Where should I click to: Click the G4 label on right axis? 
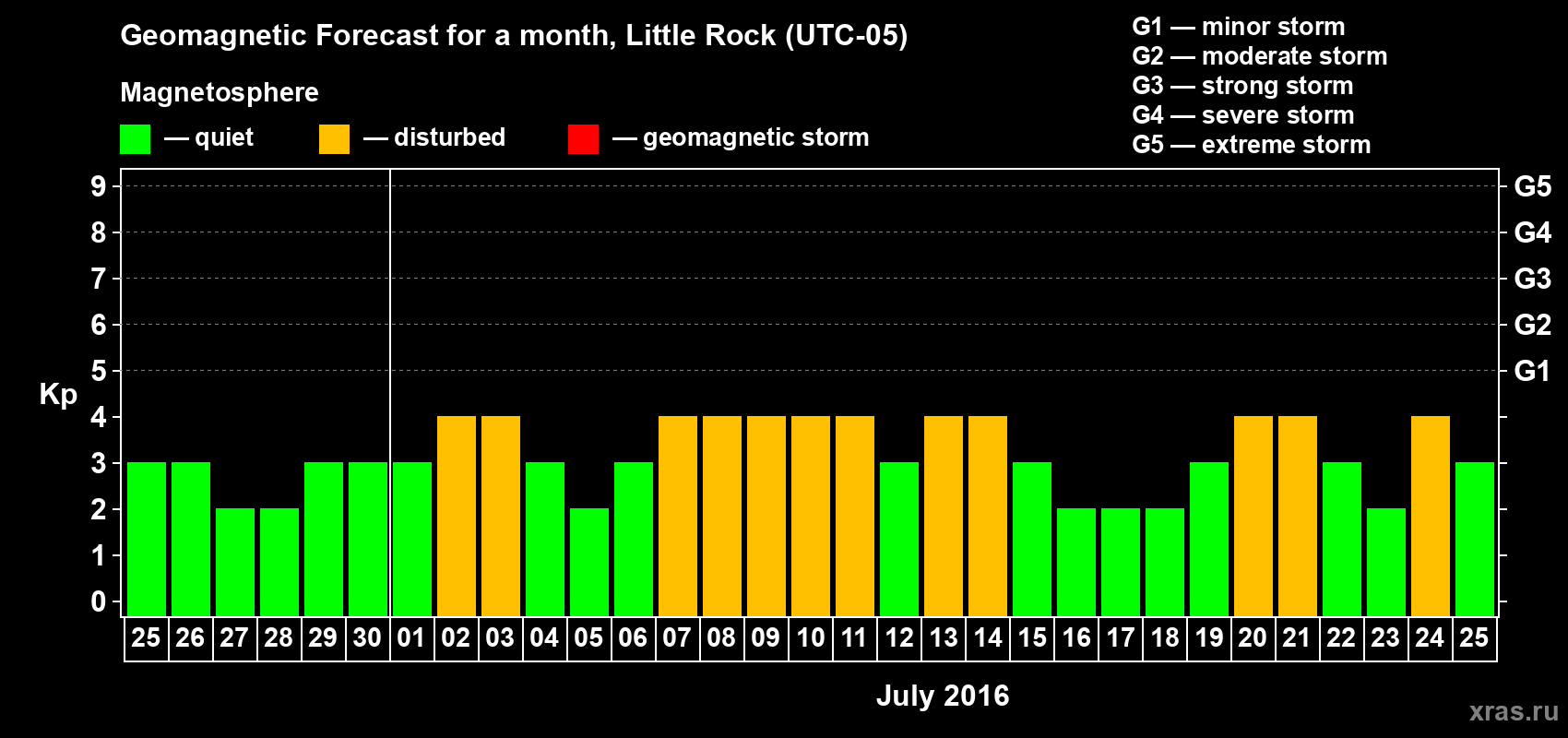click(1533, 232)
